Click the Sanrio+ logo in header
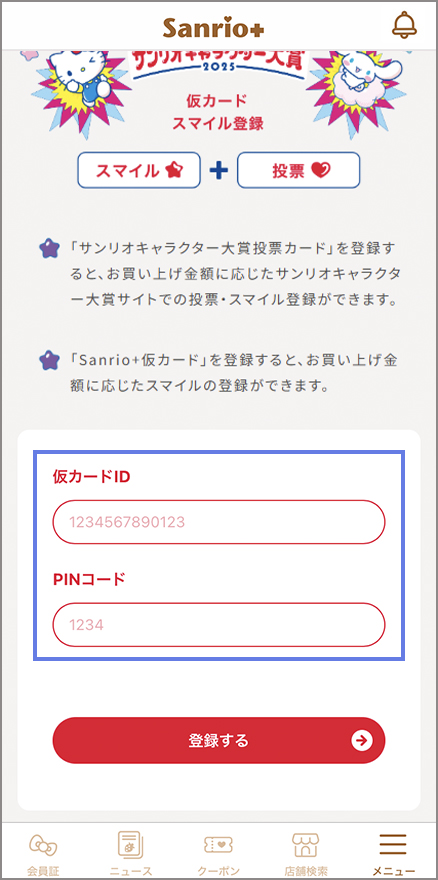This screenshot has height=880, width=438. (213, 27)
